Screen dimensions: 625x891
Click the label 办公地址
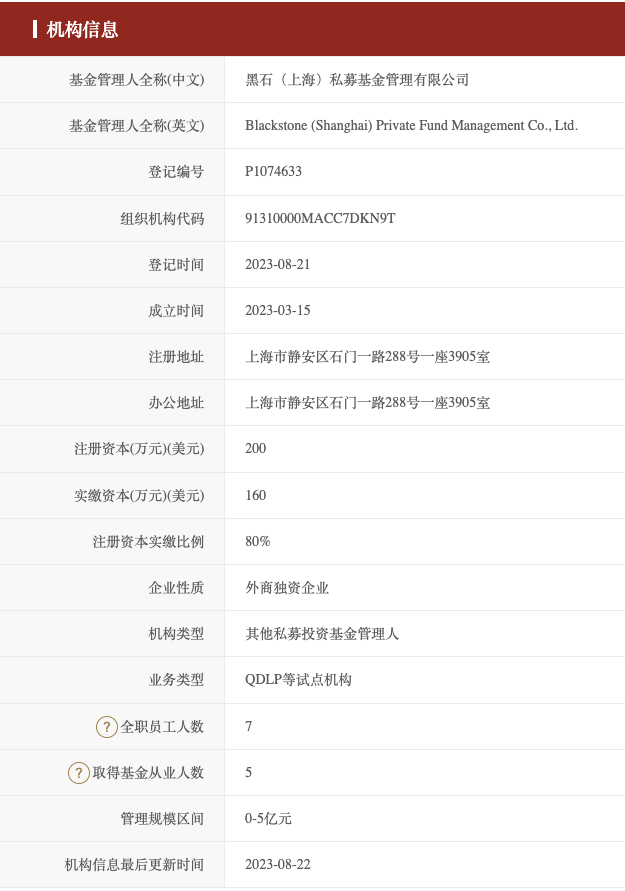pyautogui.click(x=176, y=403)
